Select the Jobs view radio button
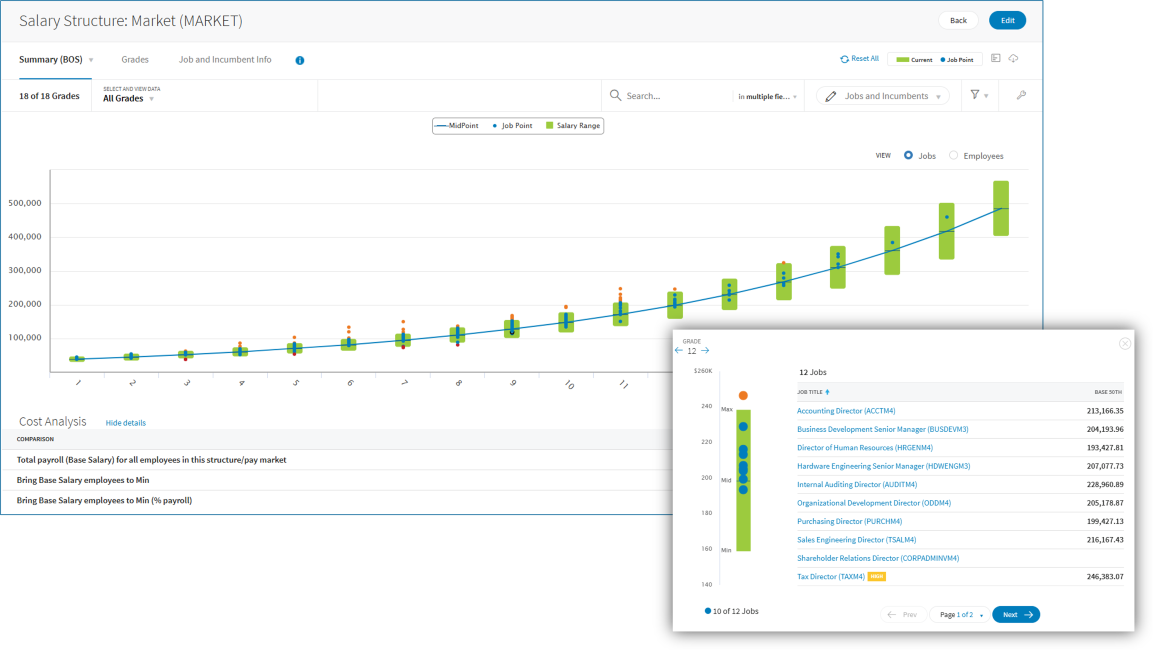This screenshot has width=1153, height=650. pos(908,156)
